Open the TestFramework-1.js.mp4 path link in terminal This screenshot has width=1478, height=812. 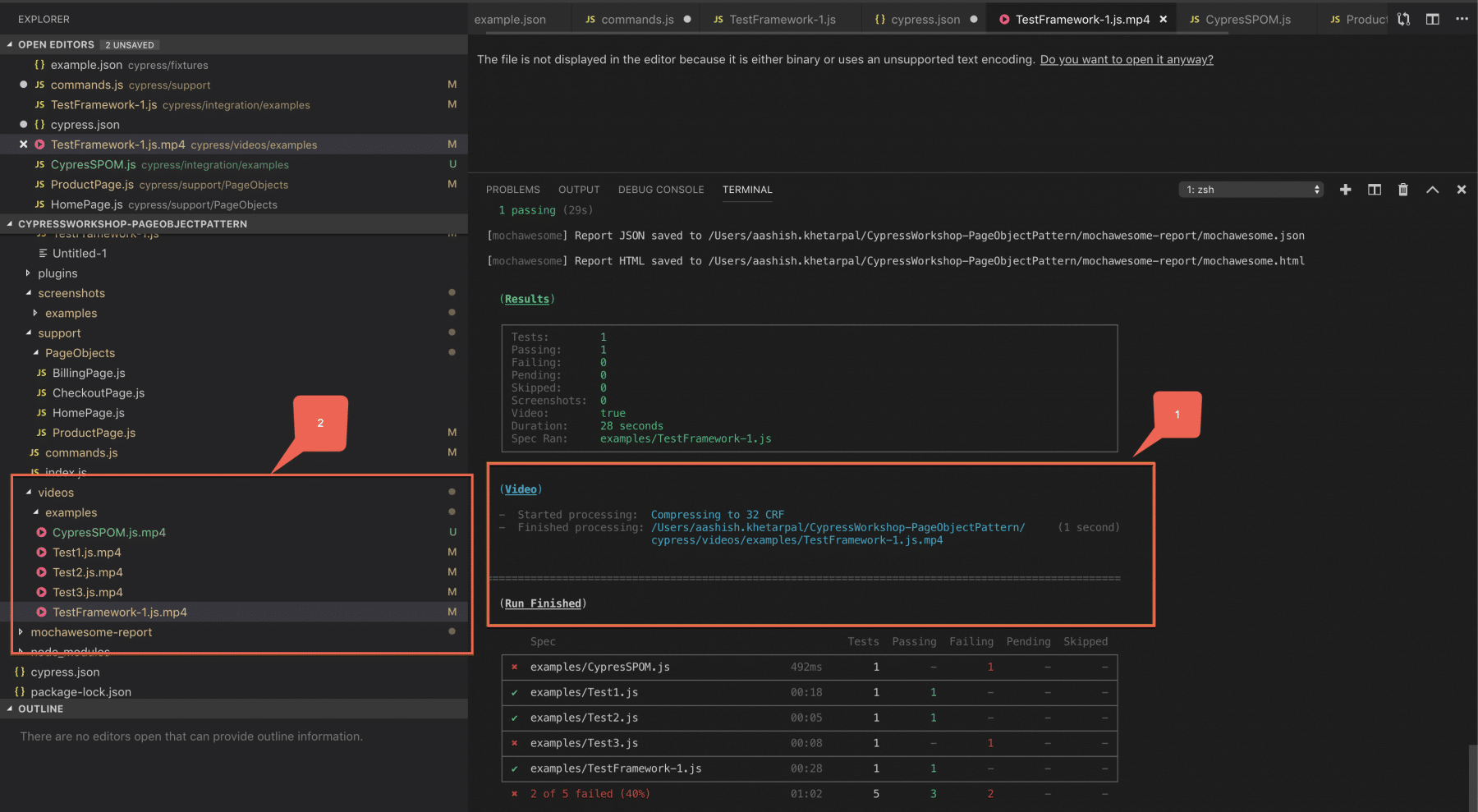(x=838, y=534)
